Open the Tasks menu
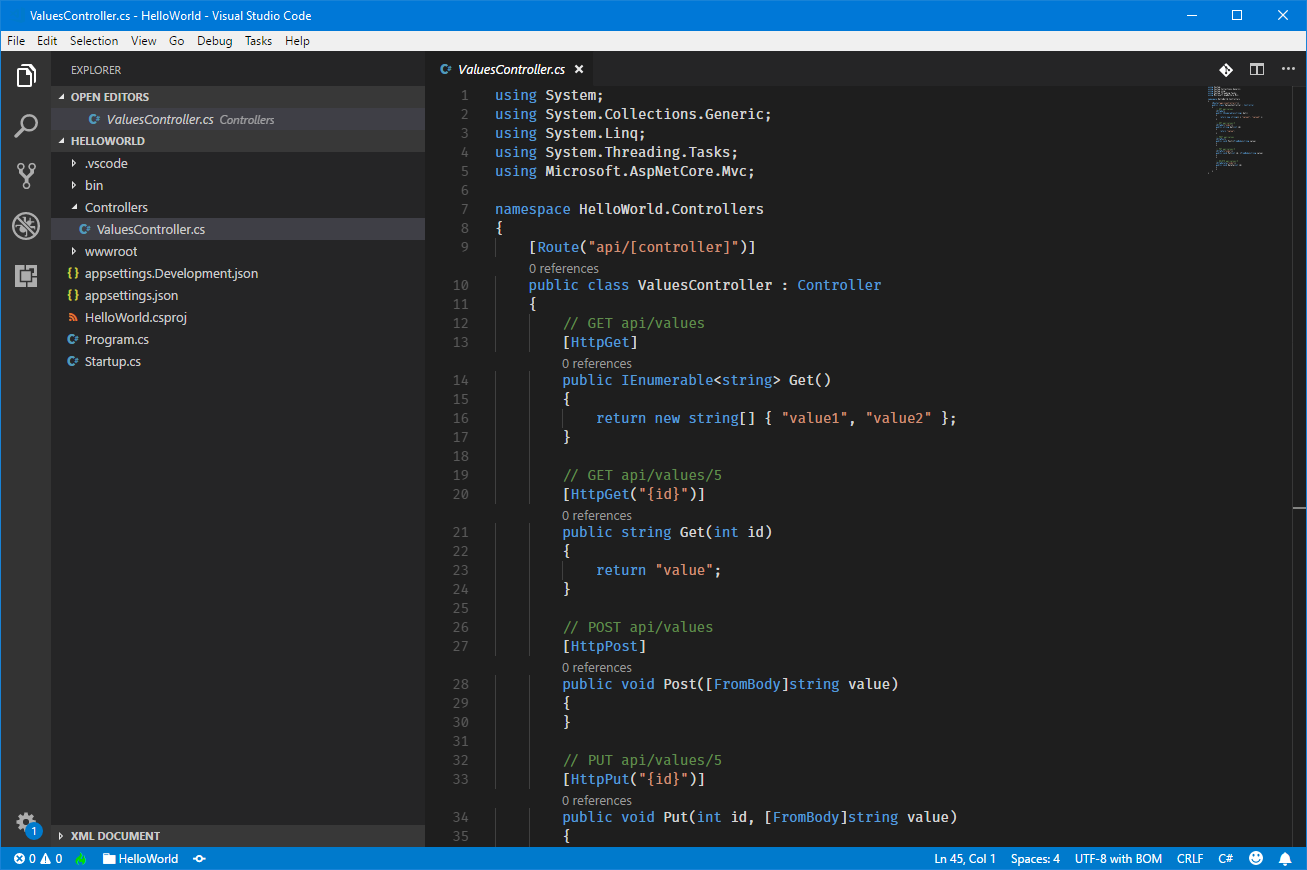The height and width of the screenshot is (870, 1307). point(259,41)
